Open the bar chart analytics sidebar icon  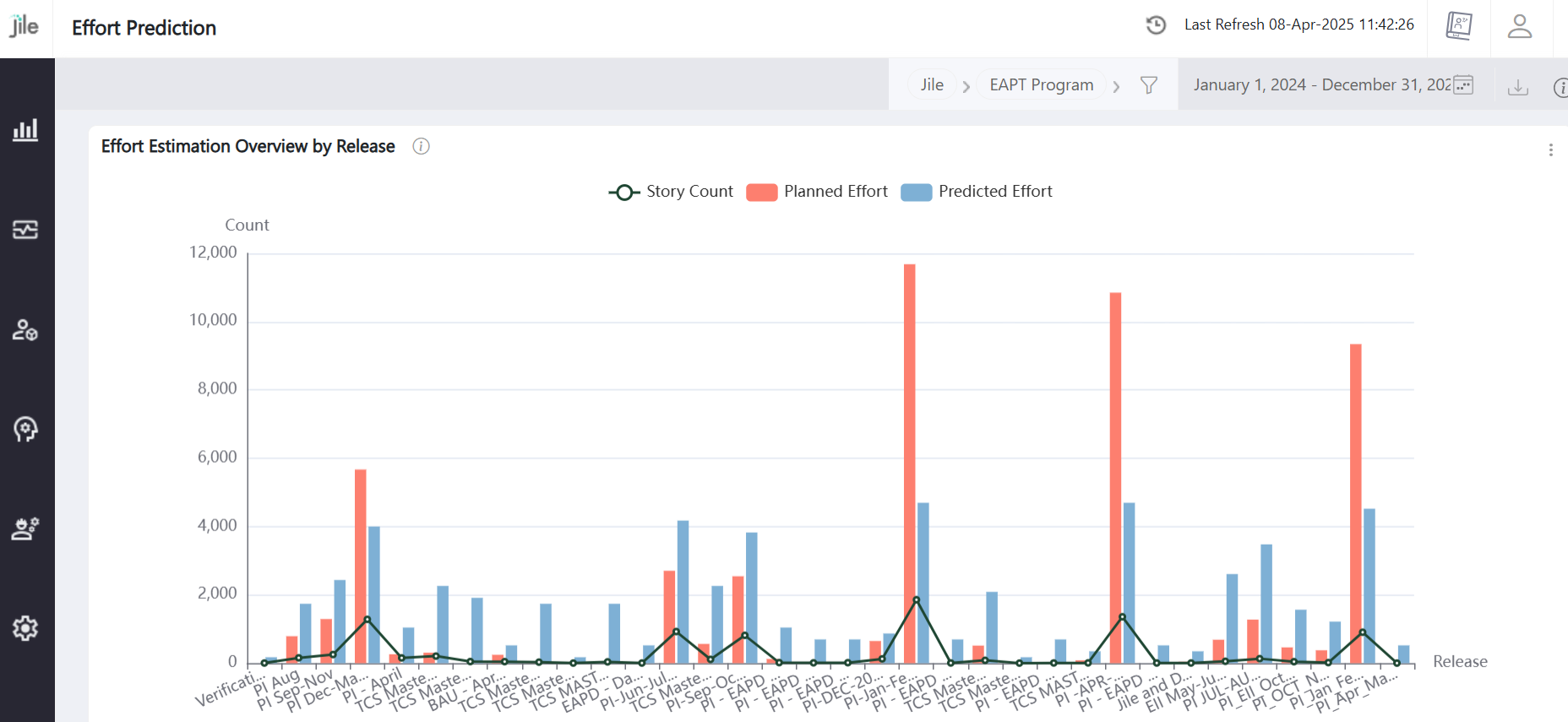pyautogui.click(x=25, y=130)
